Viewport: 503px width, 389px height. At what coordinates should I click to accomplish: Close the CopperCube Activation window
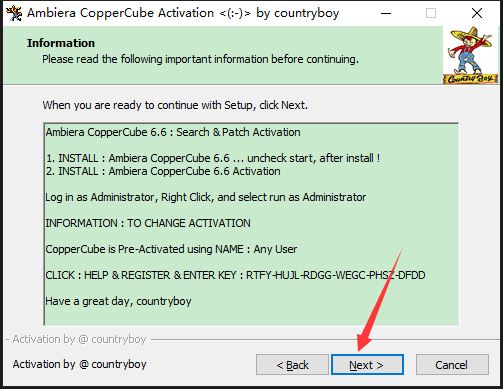pyautogui.click(x=477, y=13)
